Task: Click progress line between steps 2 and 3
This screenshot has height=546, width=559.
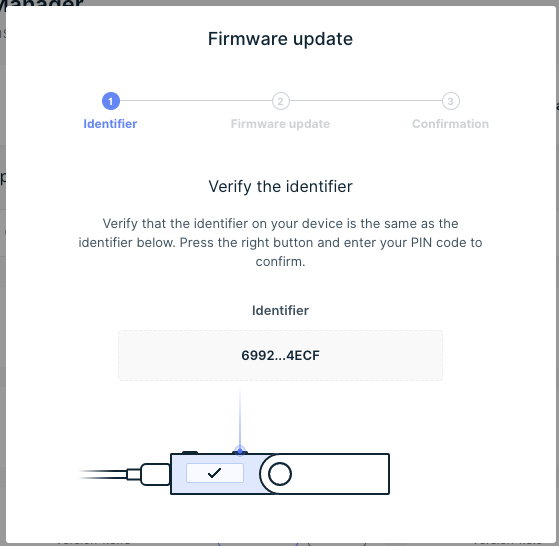Action: pyautogui.click(x=366, y=101)
